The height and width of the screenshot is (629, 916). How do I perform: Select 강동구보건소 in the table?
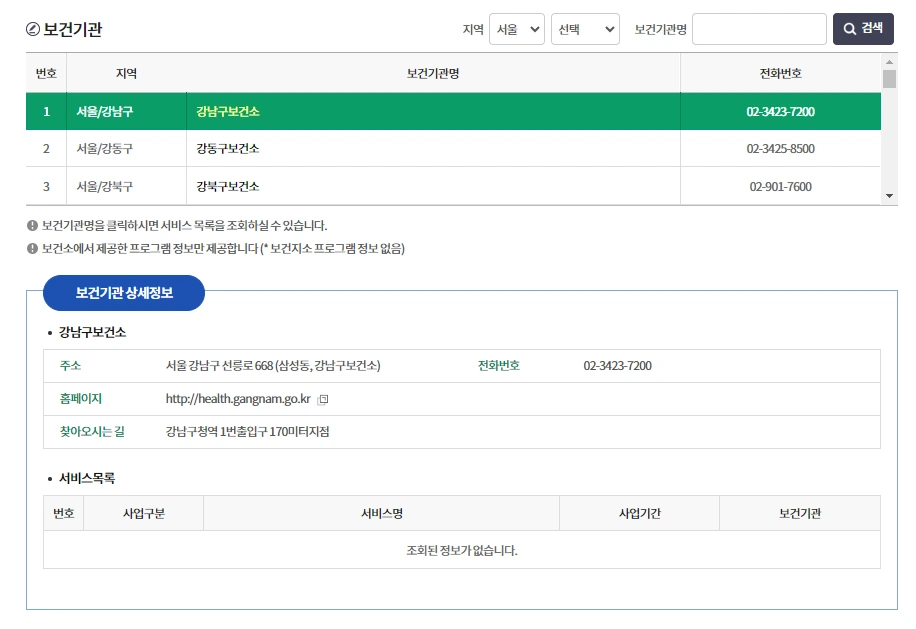tap(228, 148)
